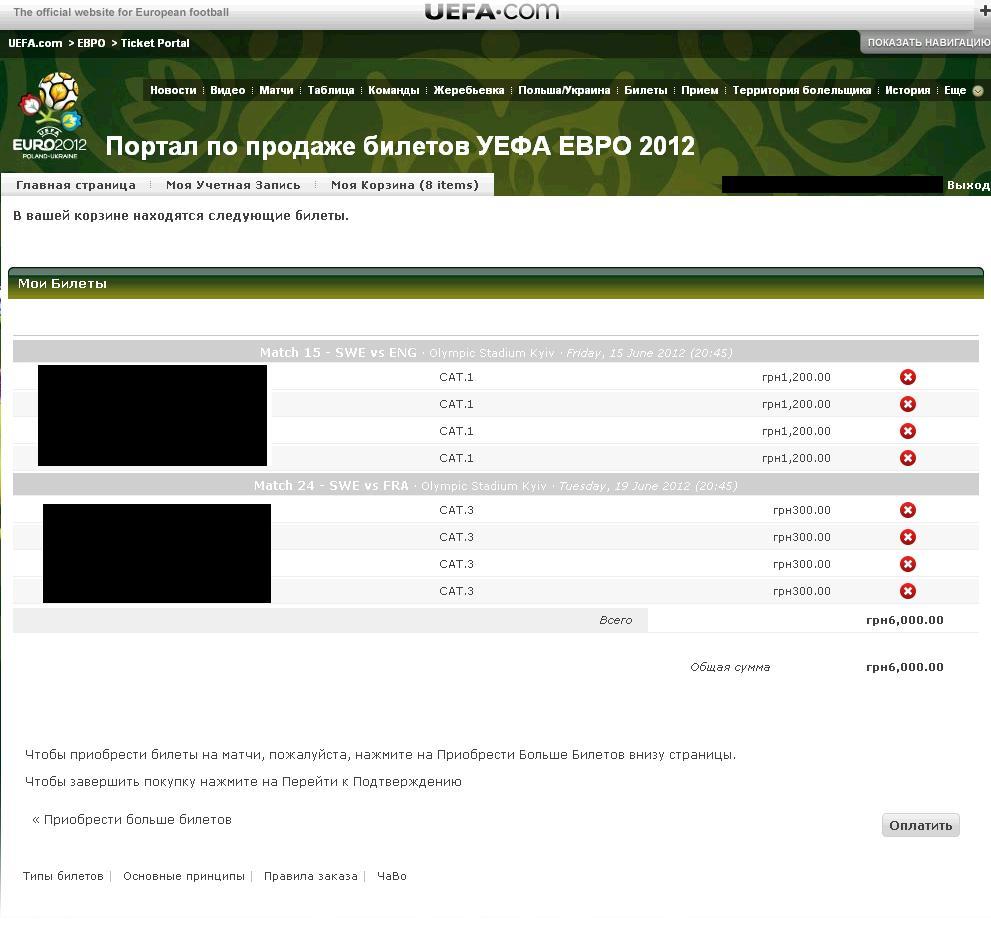Remove the third CAT.1 ticket
Image resolution: width=991 pixels, height=934 pixels.
[x=908, y=432]
